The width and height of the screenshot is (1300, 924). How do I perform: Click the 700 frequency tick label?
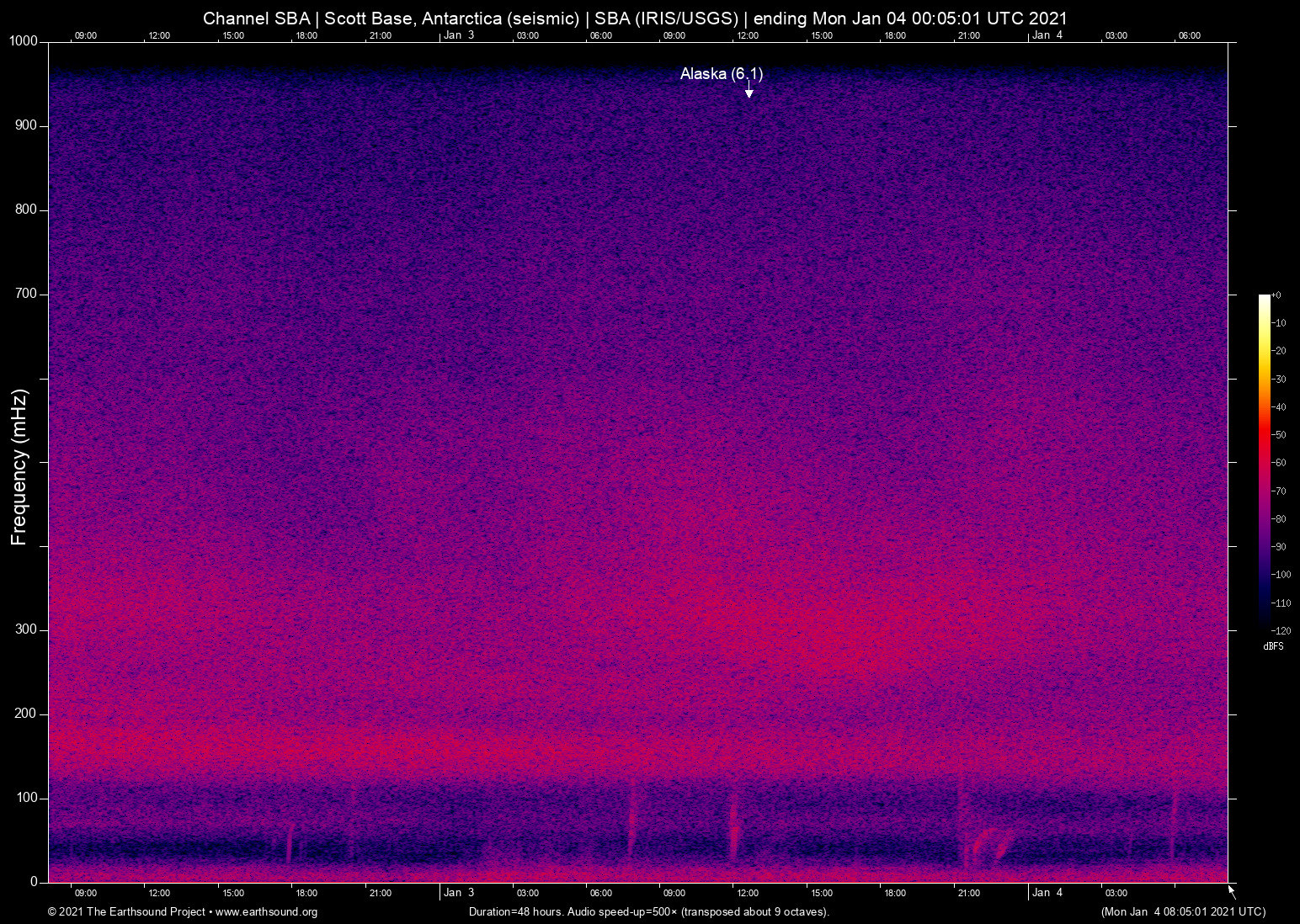[26, 294]
